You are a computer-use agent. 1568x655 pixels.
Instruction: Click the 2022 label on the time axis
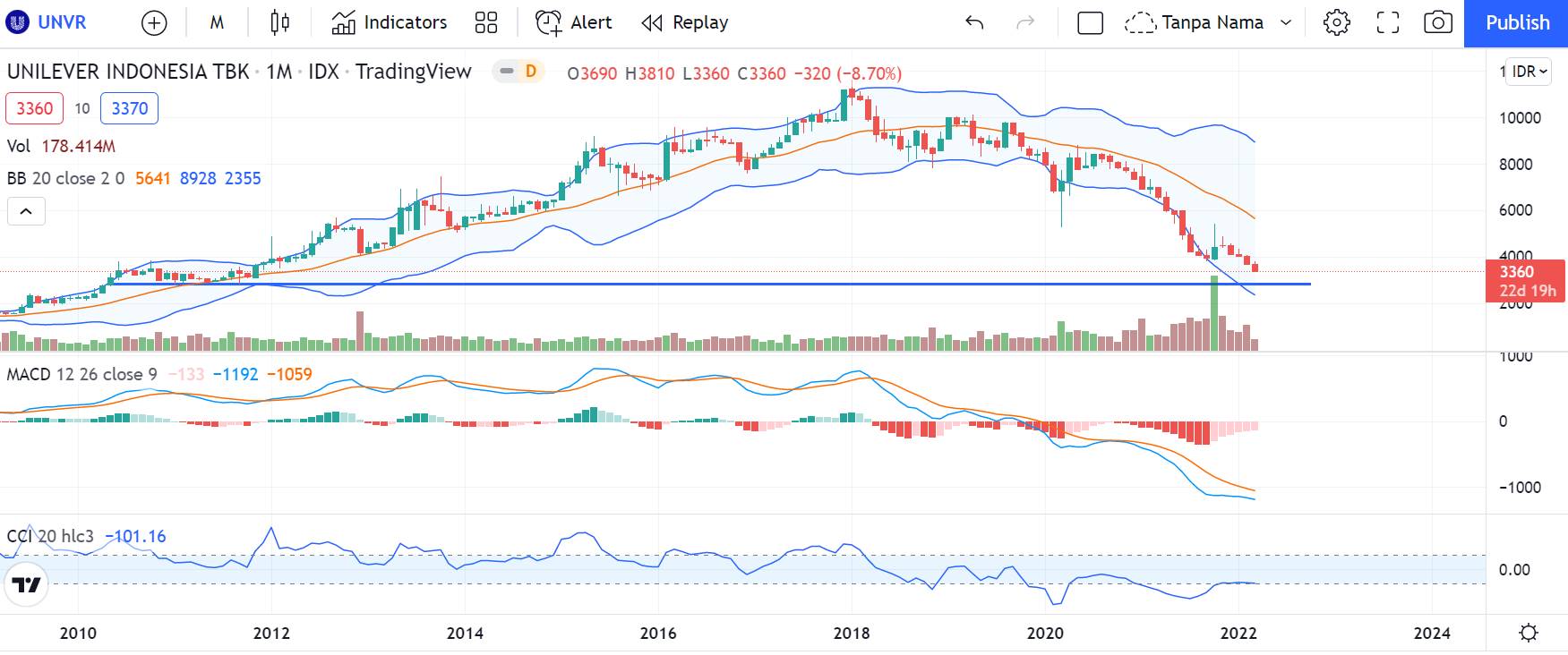1238,633
